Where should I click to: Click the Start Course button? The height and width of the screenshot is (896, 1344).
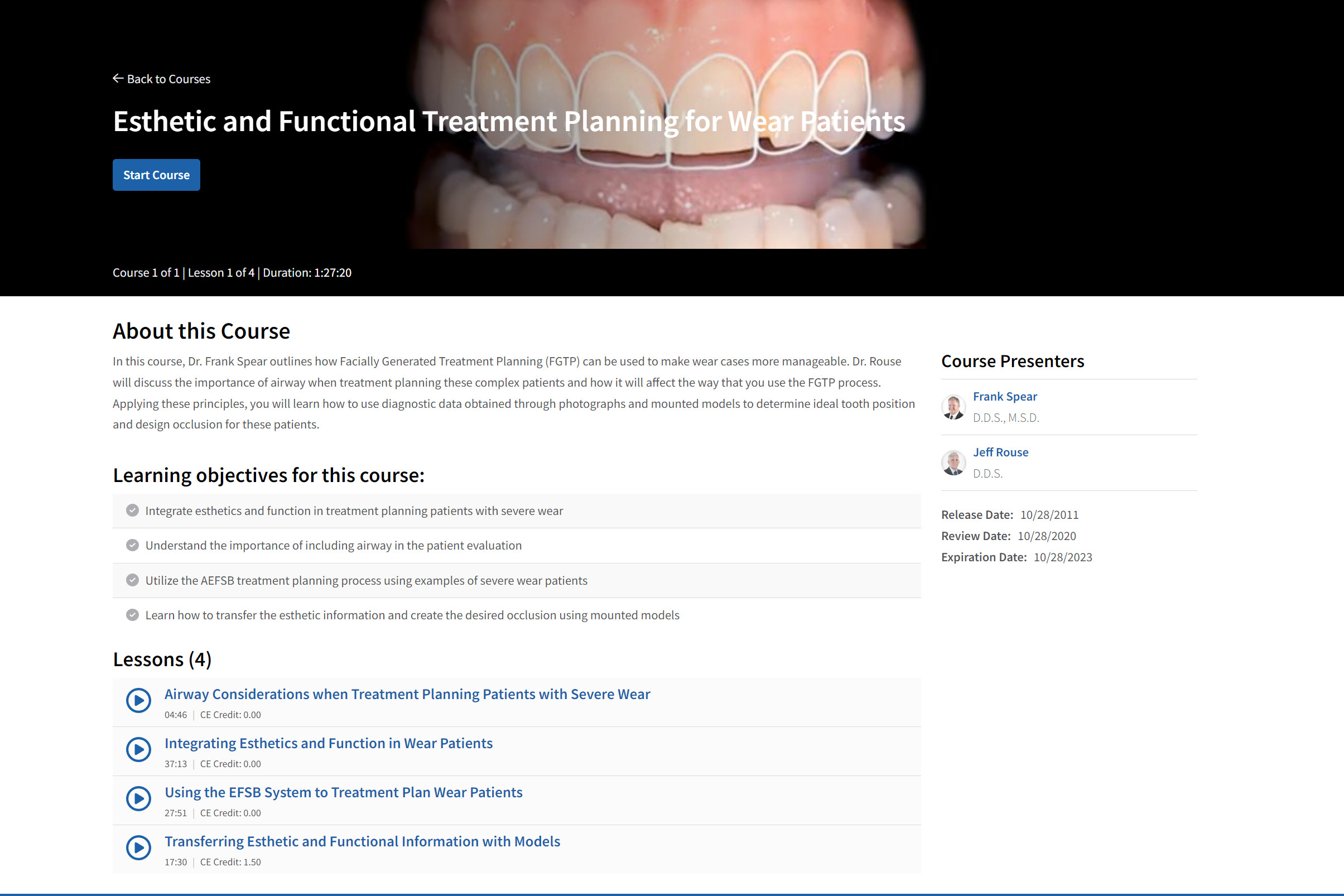156,175
